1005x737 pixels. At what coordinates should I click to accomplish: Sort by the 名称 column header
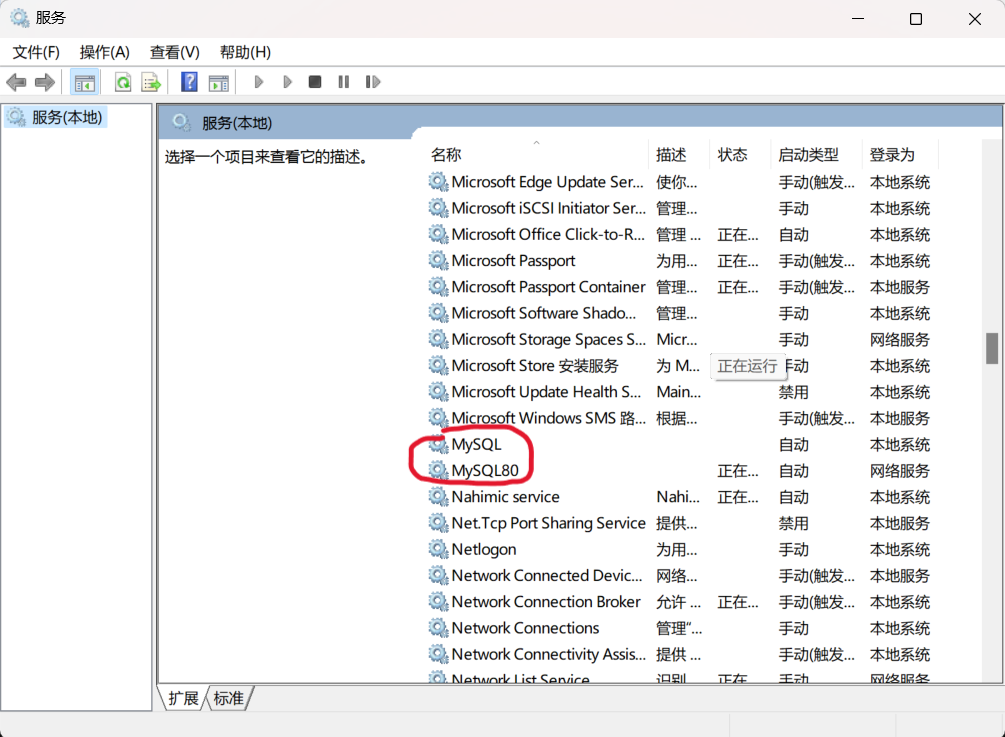536,154
